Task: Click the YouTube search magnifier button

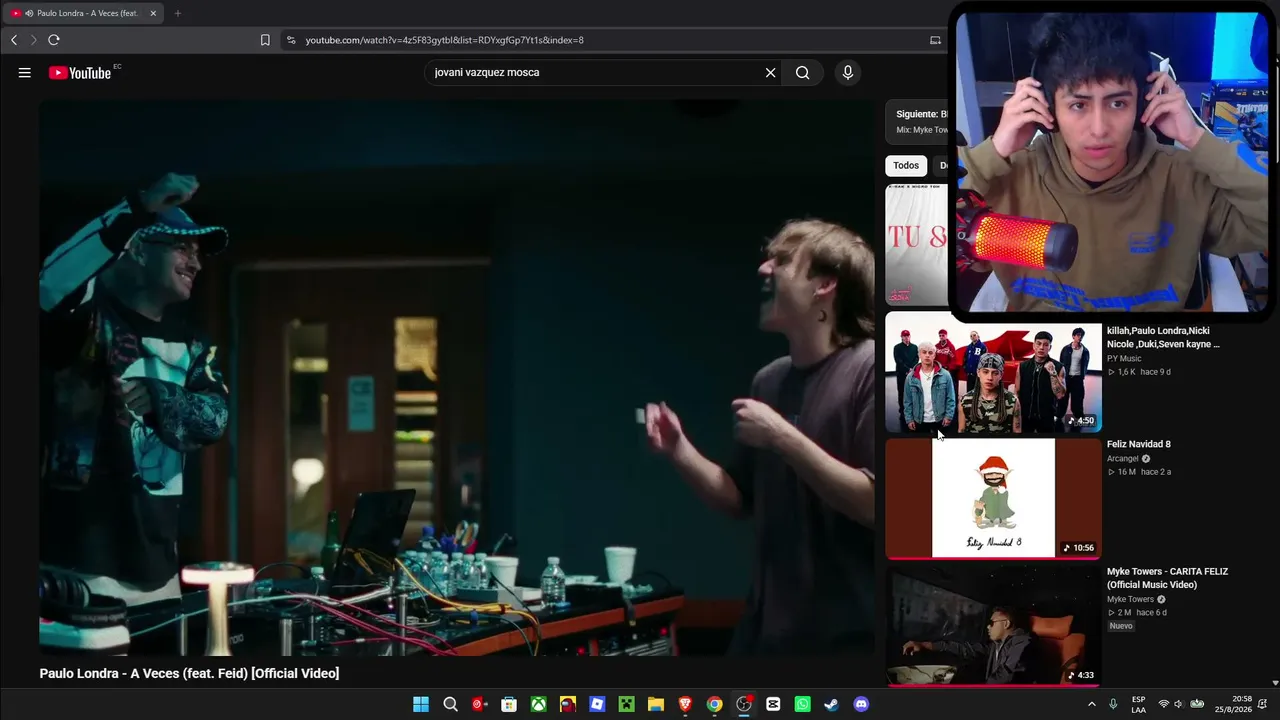Action: tap(802, 72)
